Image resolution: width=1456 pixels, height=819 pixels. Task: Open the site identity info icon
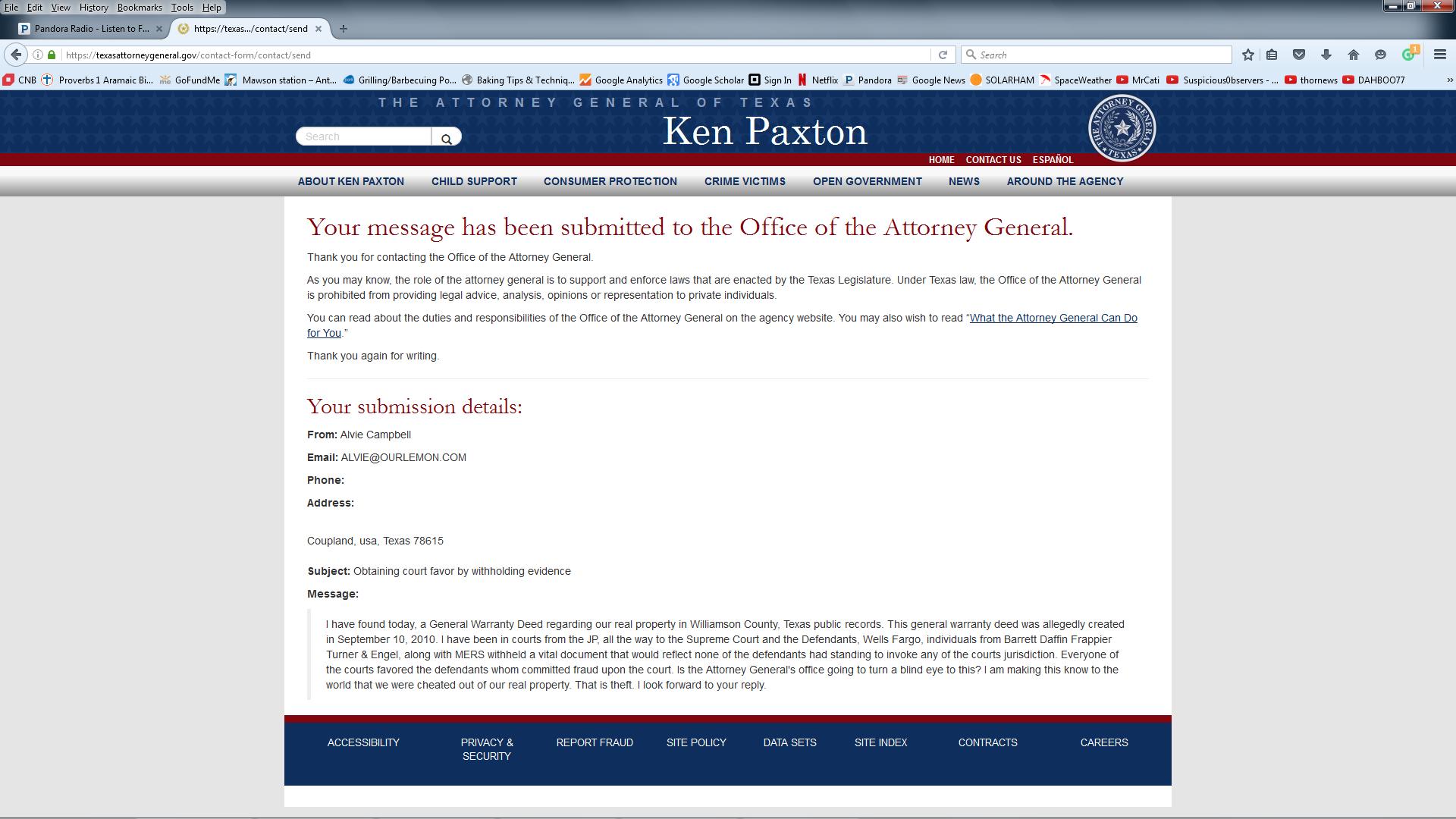click(37, 55)
